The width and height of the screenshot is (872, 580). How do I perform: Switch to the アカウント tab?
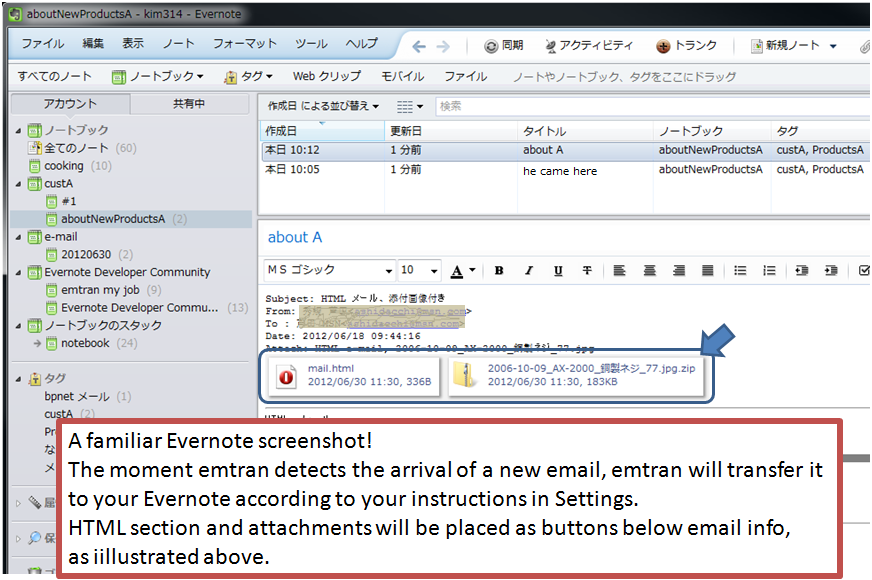tap(71, 104)
